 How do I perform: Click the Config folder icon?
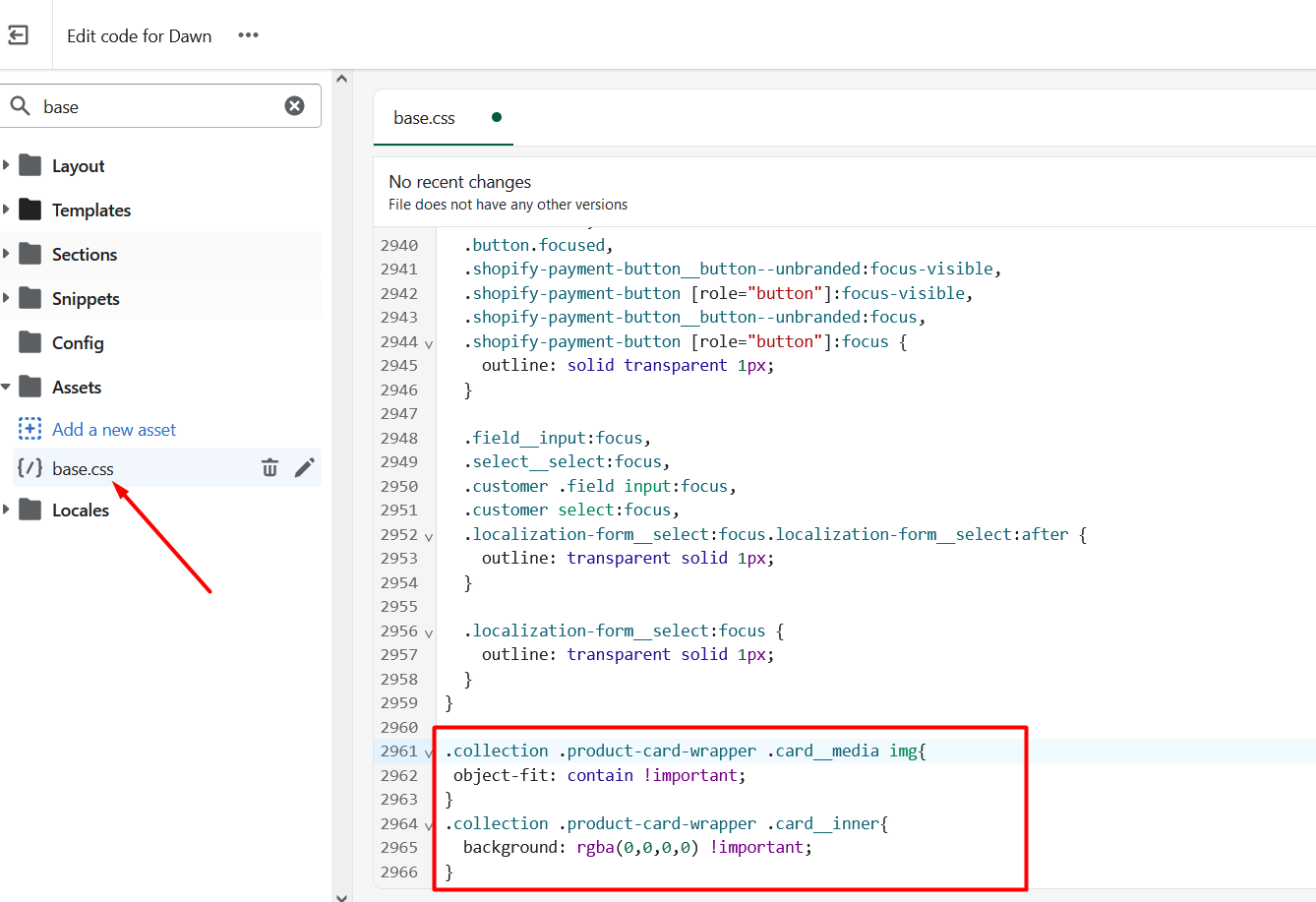(x=30, y=342)
